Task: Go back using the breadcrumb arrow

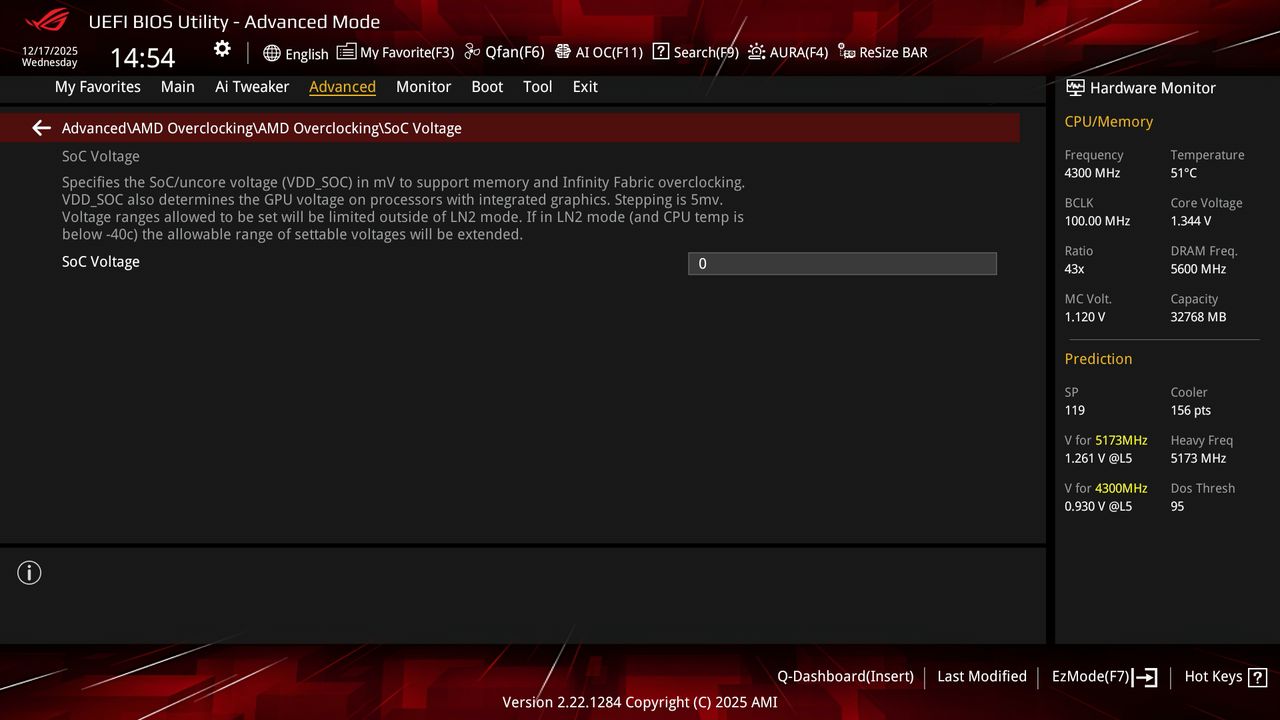Action: click(x=40, y=127)
